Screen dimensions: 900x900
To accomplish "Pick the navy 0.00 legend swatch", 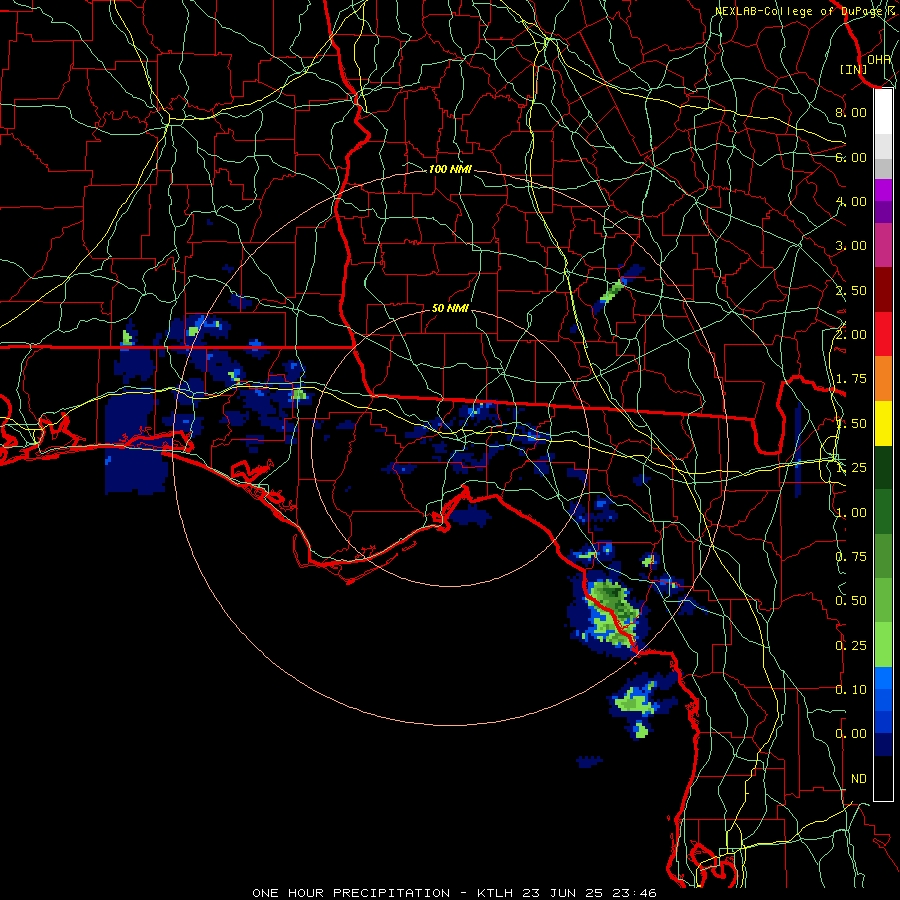I will coord(883,745).
